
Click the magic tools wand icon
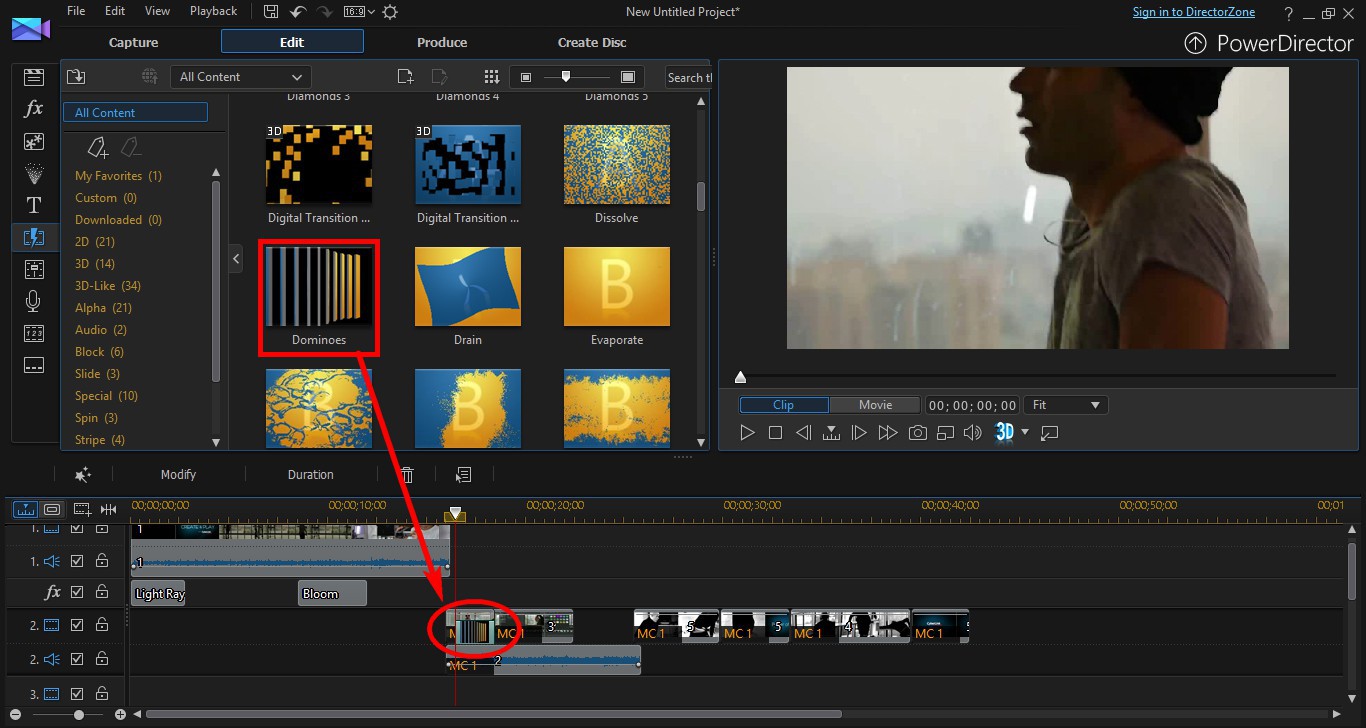click(x=83, y=475)
